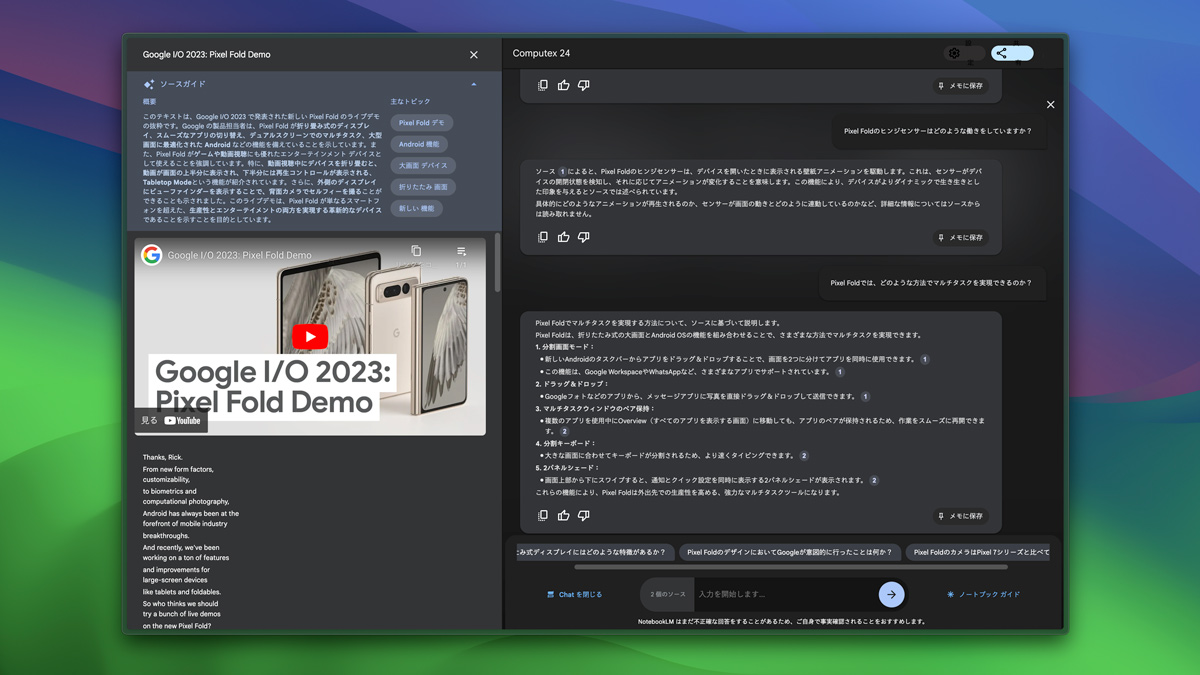Open the video playlist icon
1200x675 pixels.
[x=461, y=252]
